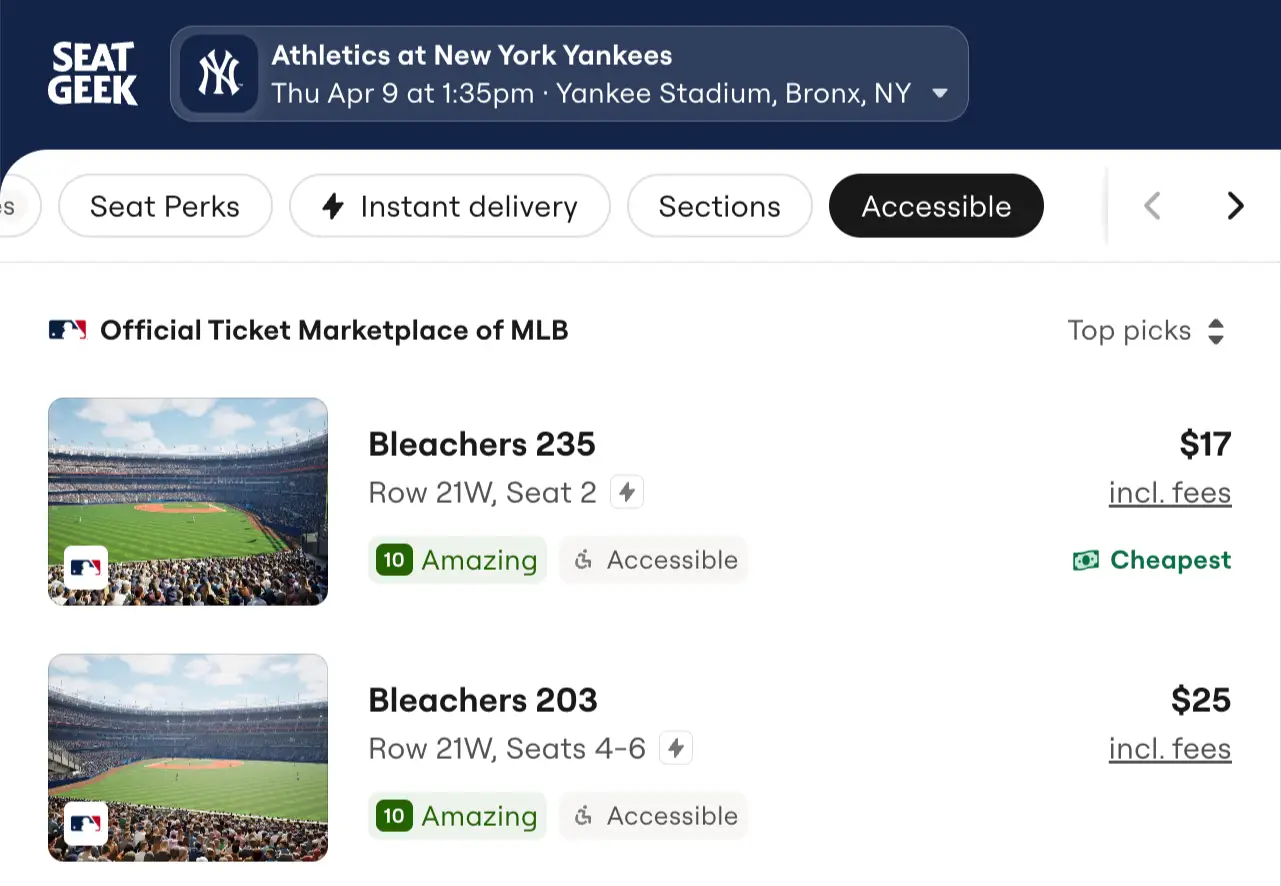Click the lightning bolt on the Bleachers 235 listing
Image resolution: width=1281 pixels, height=886 pixels.
tap(626, 491)
